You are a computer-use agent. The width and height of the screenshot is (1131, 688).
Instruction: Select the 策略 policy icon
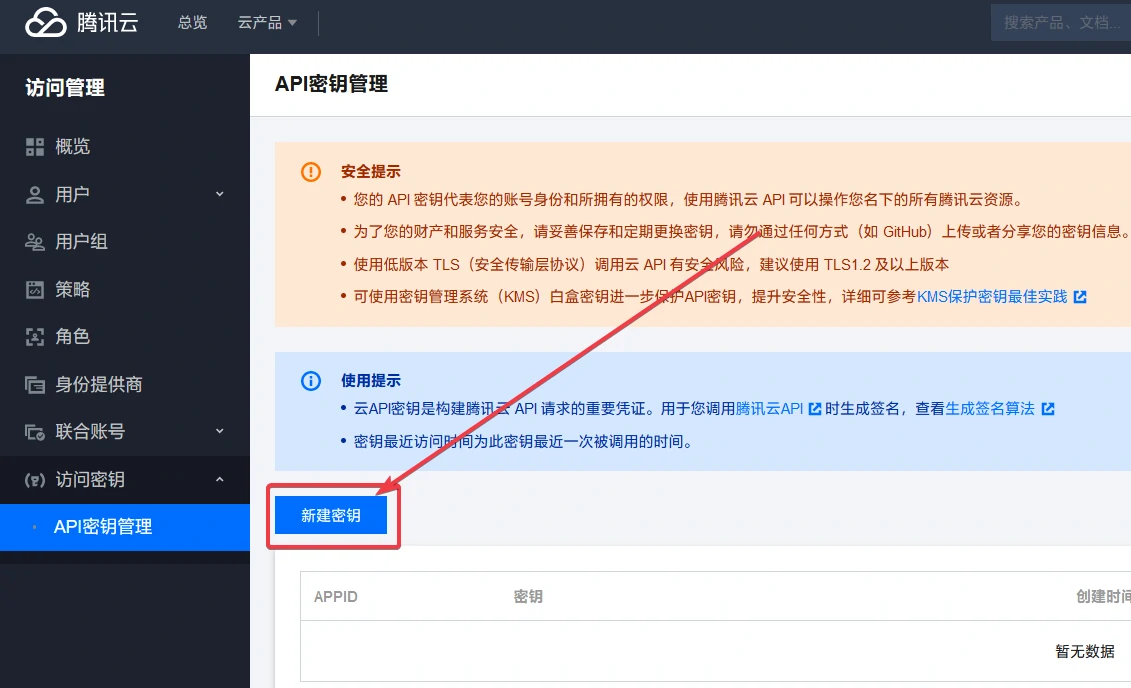[x=35, y=290]
